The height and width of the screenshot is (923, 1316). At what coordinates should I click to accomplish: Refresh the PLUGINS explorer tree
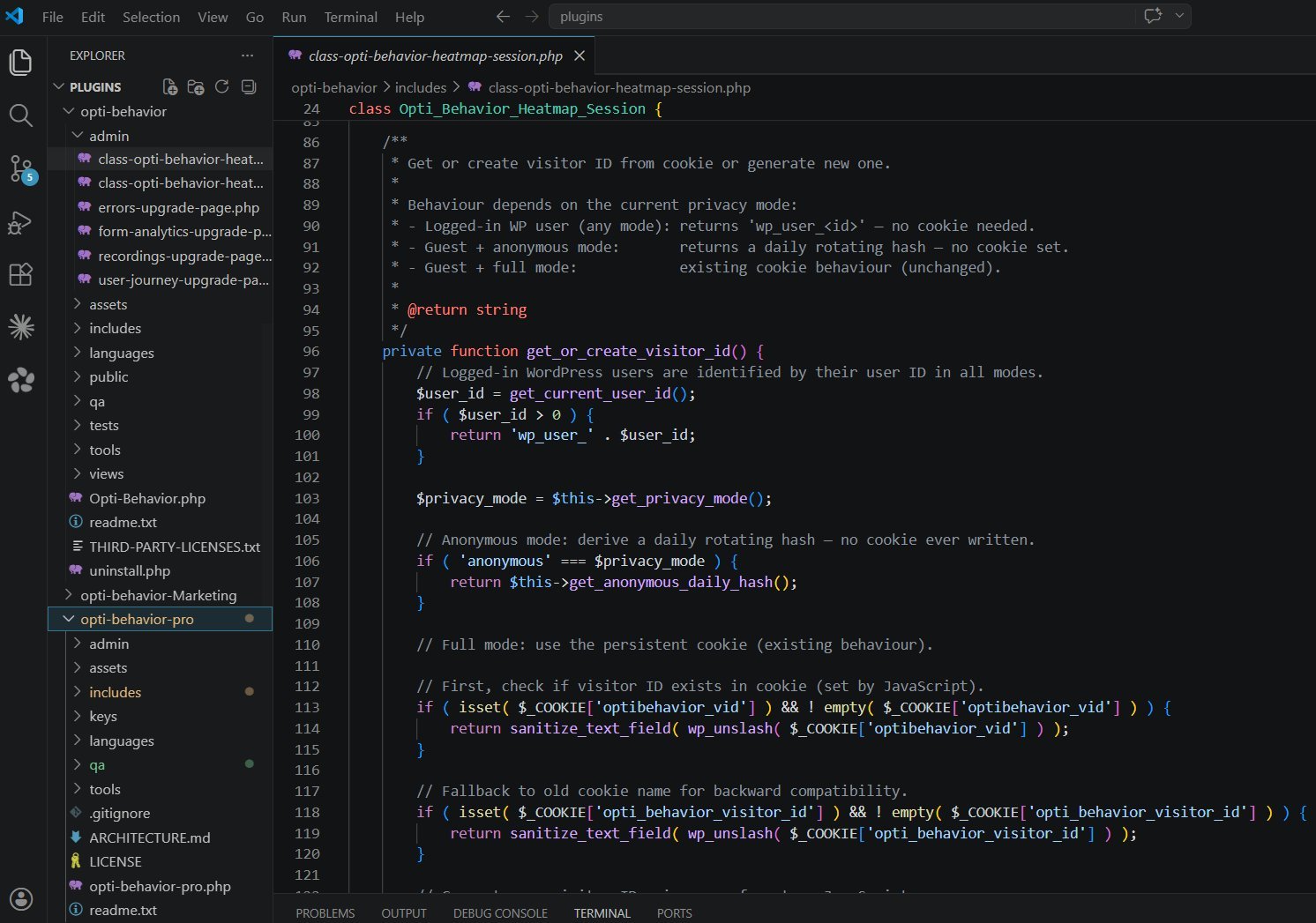[x=222, y=86]
